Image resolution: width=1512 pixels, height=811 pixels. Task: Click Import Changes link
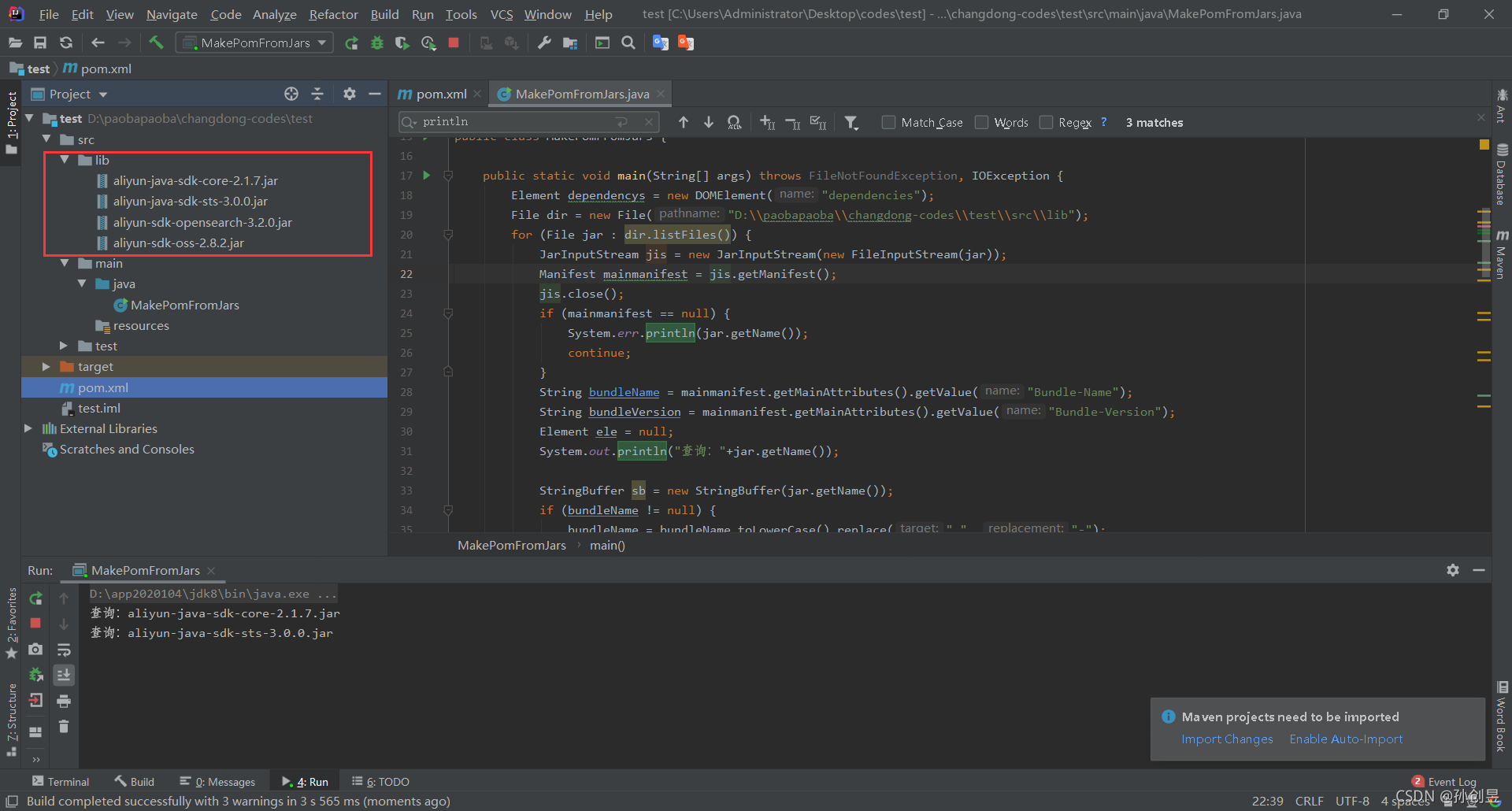(1227, 739)
